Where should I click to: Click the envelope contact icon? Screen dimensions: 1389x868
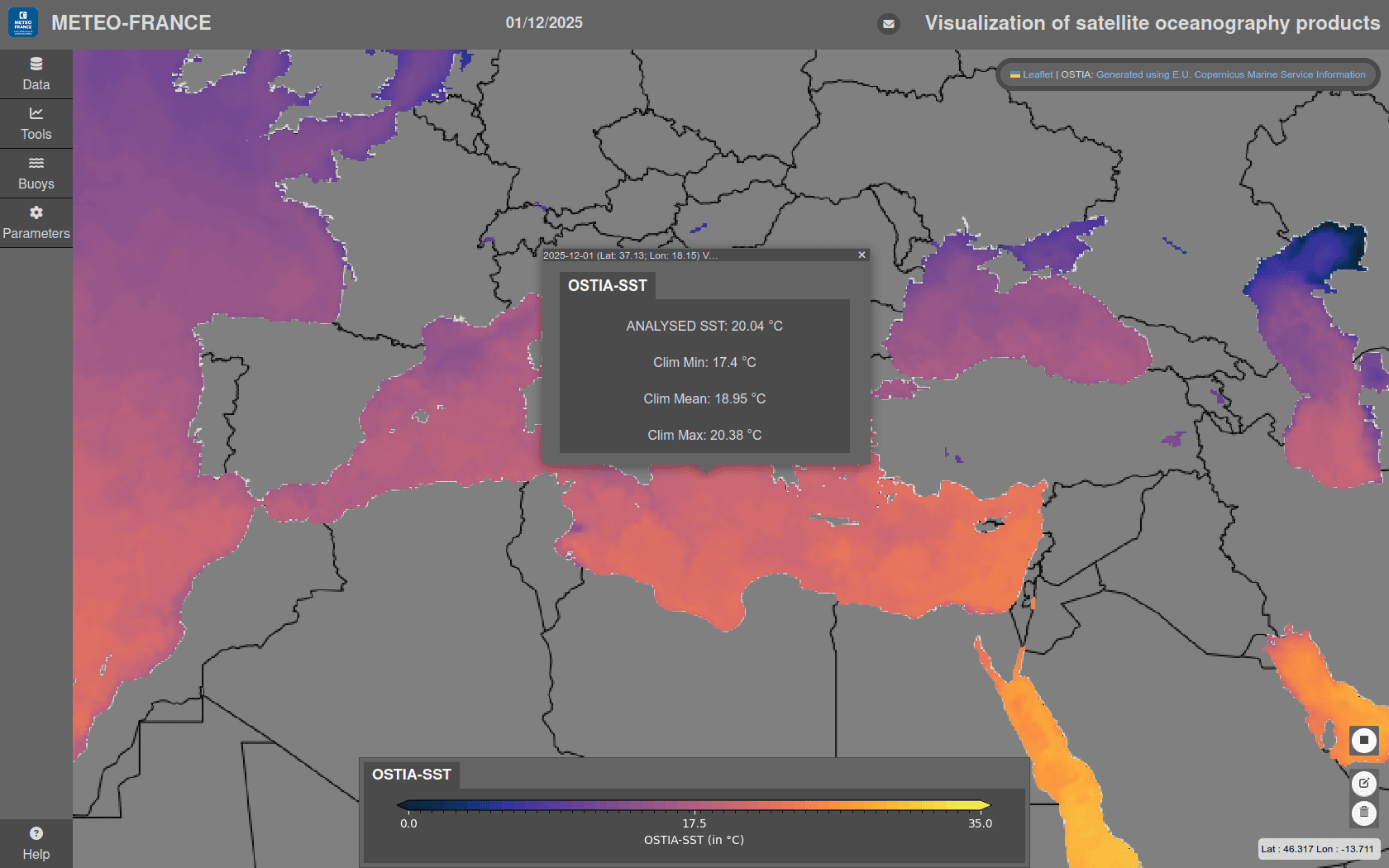[888, 24]
